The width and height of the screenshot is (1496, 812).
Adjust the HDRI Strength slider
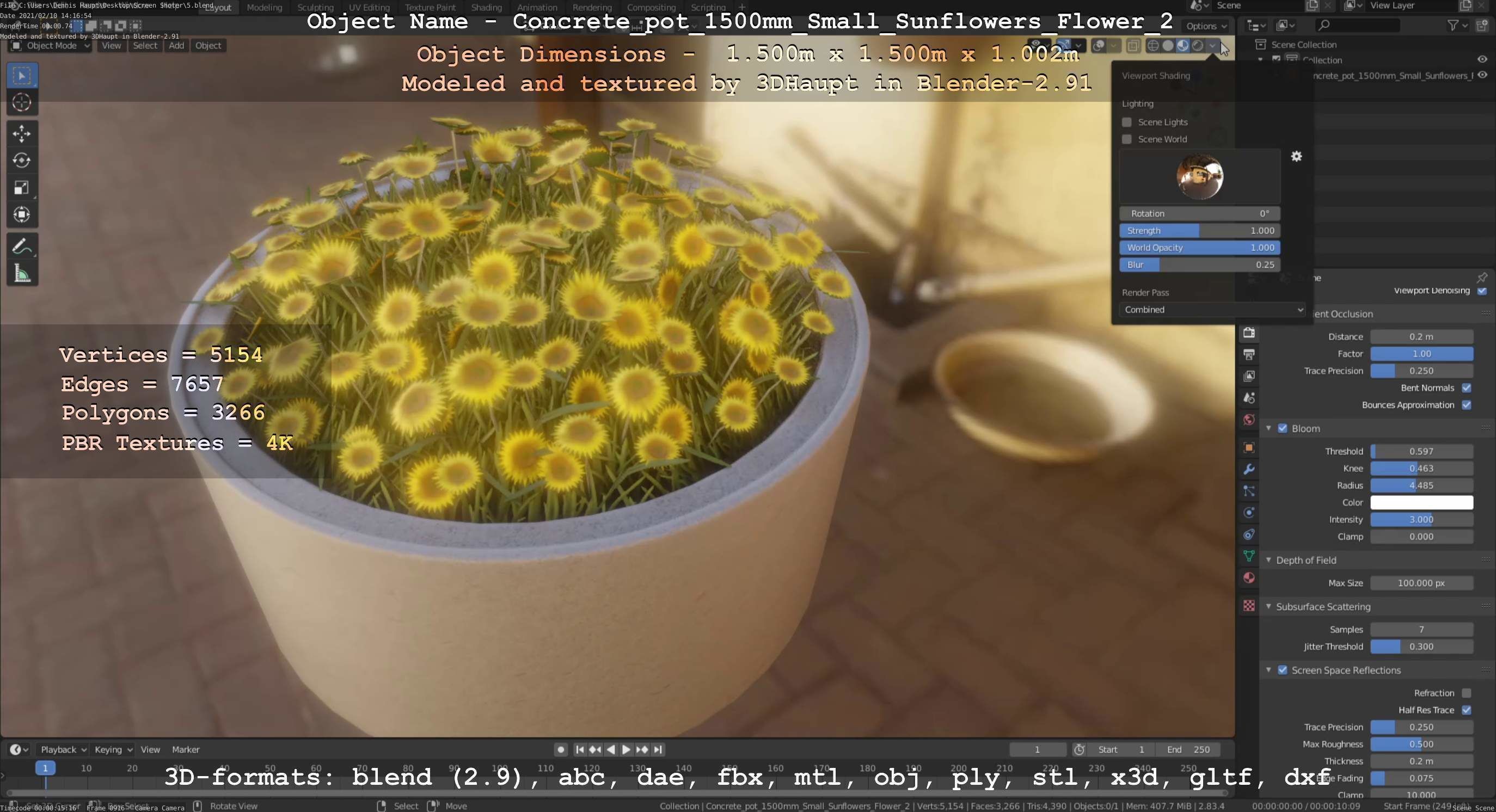pyautogui.click(x=1200, y=230)
